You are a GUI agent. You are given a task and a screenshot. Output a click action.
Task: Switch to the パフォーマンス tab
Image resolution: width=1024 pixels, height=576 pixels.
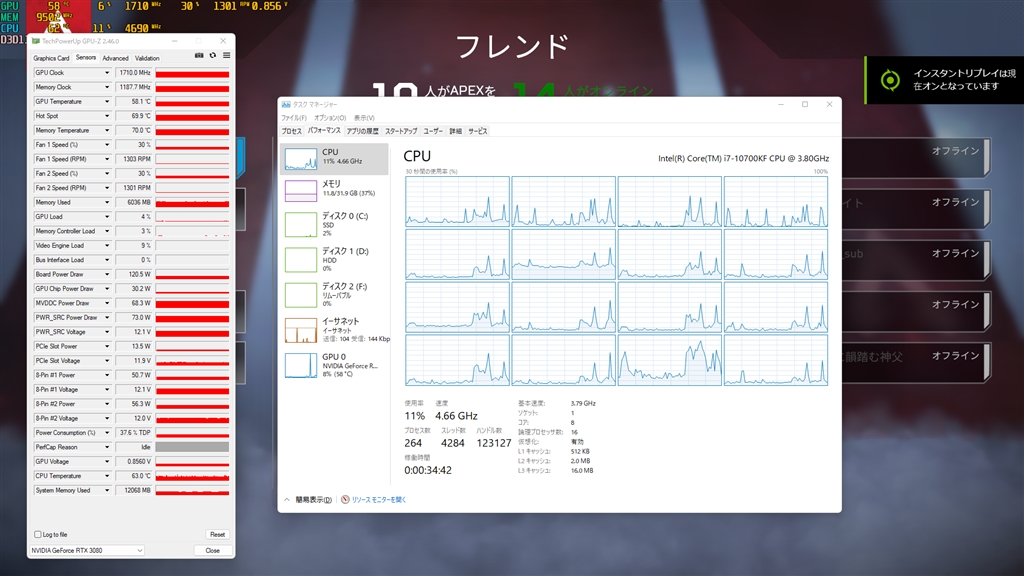[324, 131]
